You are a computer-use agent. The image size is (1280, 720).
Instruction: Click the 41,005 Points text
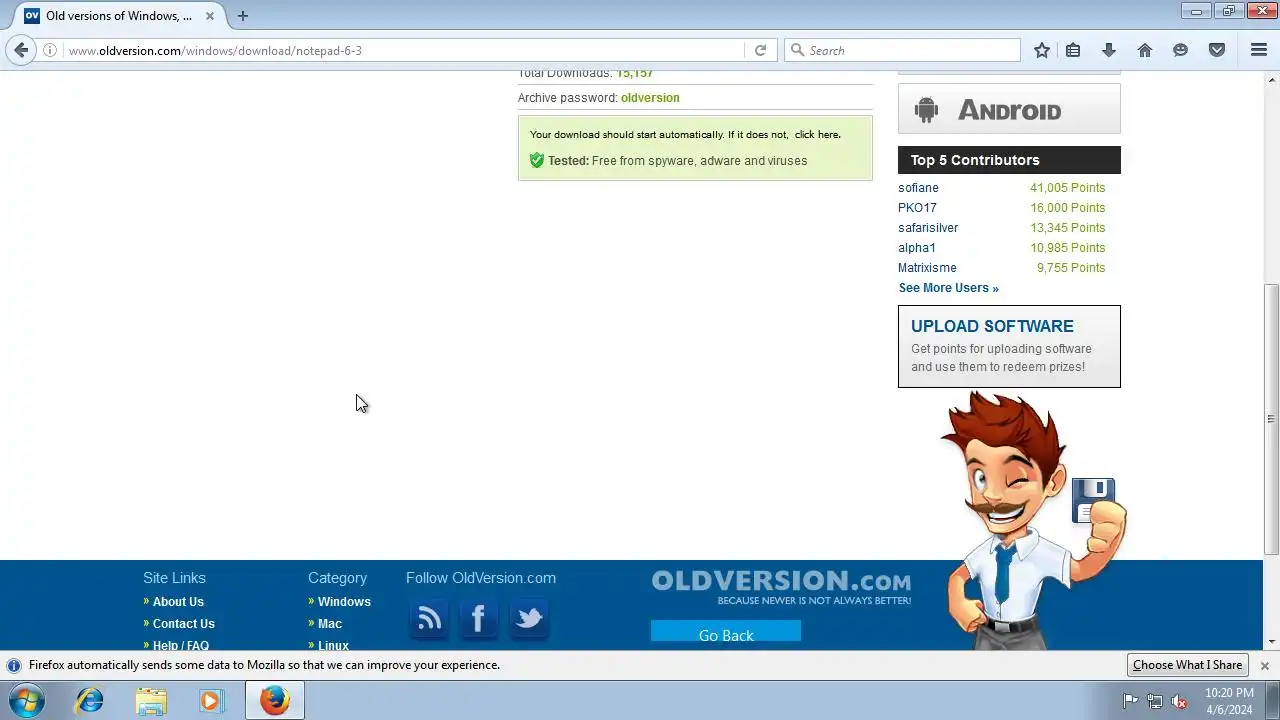tap(1067, 188)
